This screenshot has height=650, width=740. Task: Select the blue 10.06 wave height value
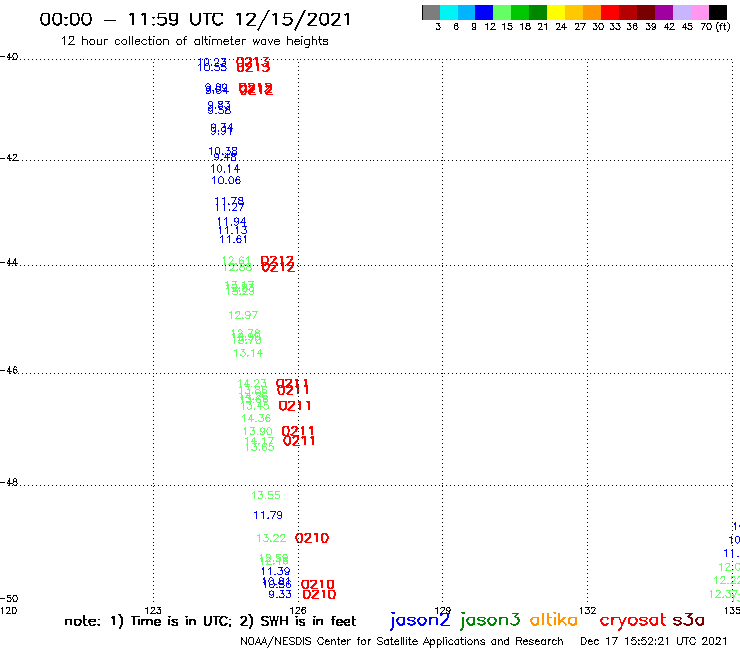click(x=226, y=180)
